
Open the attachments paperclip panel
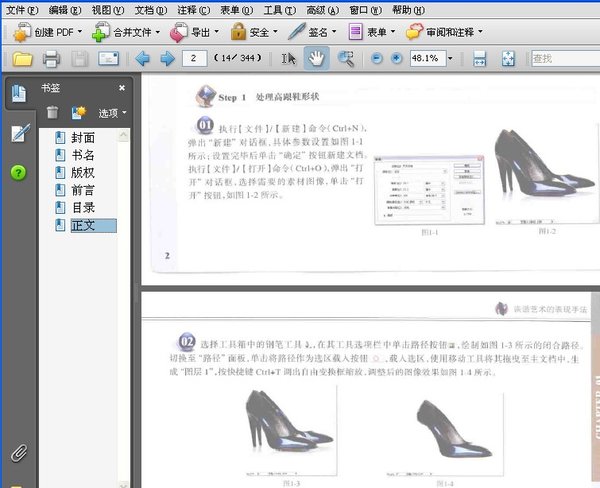(x=19, y=454)
